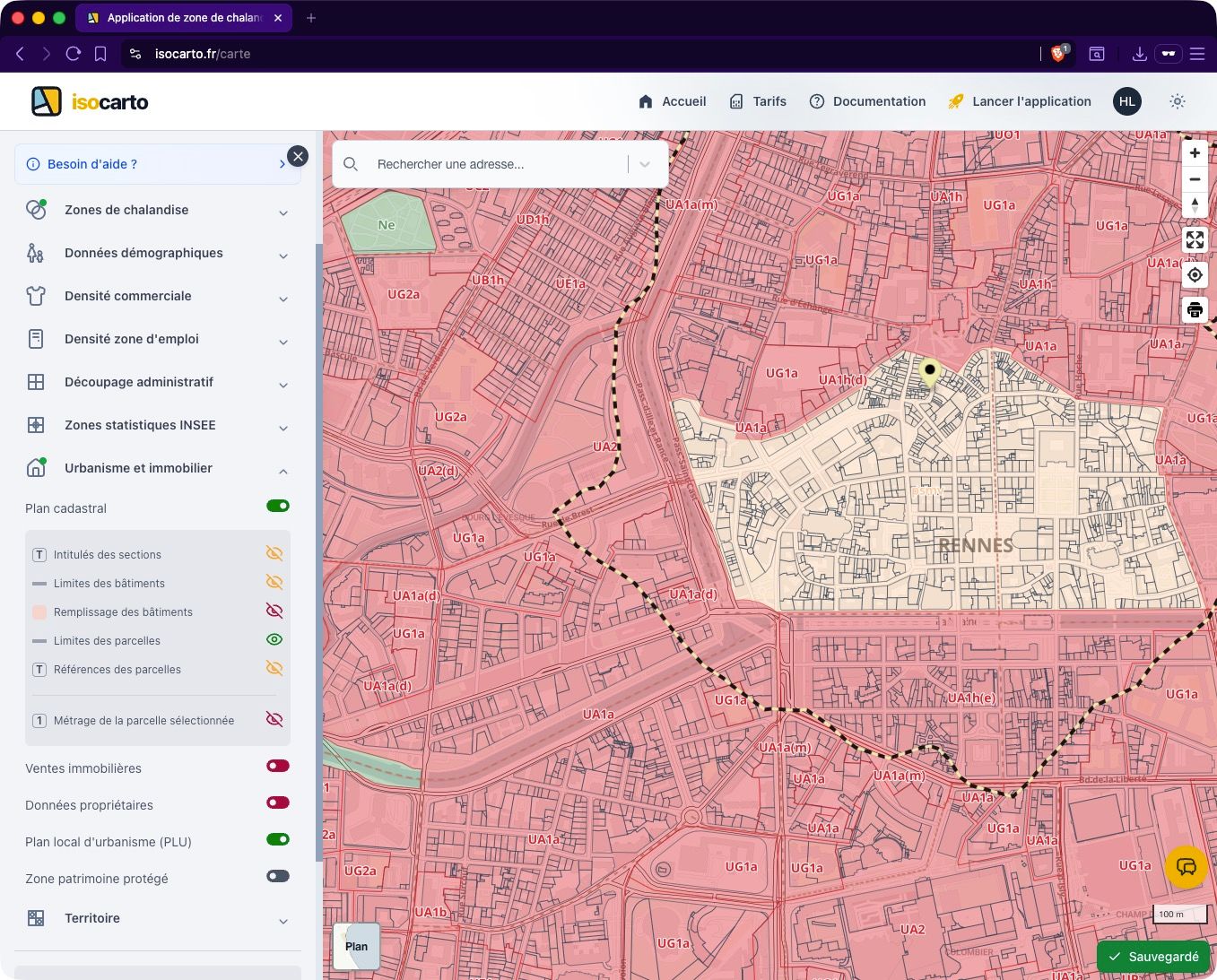Zoom out the map with minus button

1195,179
